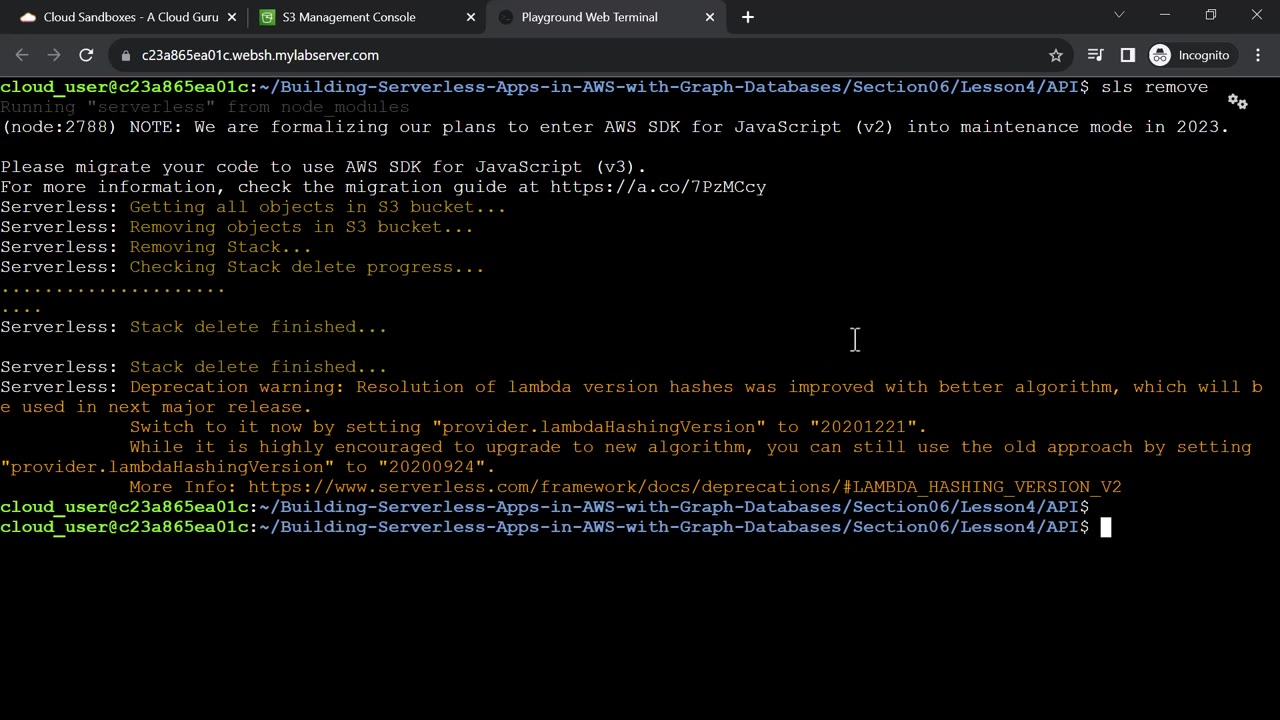The width and height of the screenshot is (1280, 720).
Task: Close the Playground Web Terminal tab
Action: click(x=710, y=17)
